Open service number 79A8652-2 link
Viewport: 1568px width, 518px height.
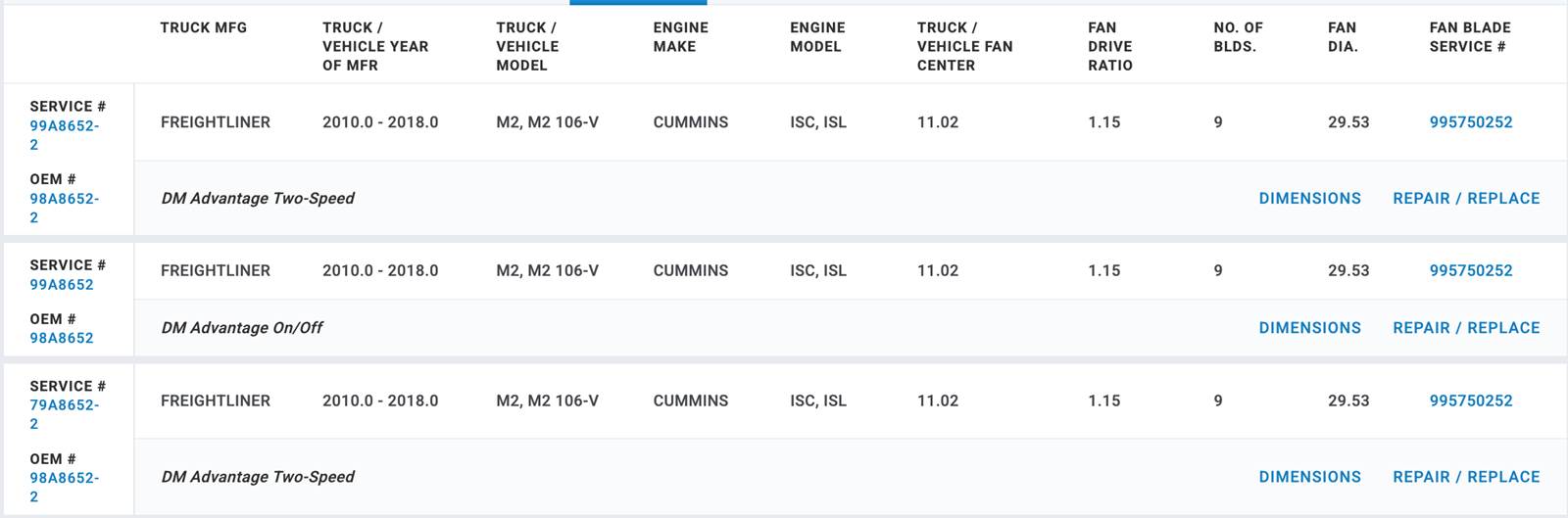coord(64,414)
